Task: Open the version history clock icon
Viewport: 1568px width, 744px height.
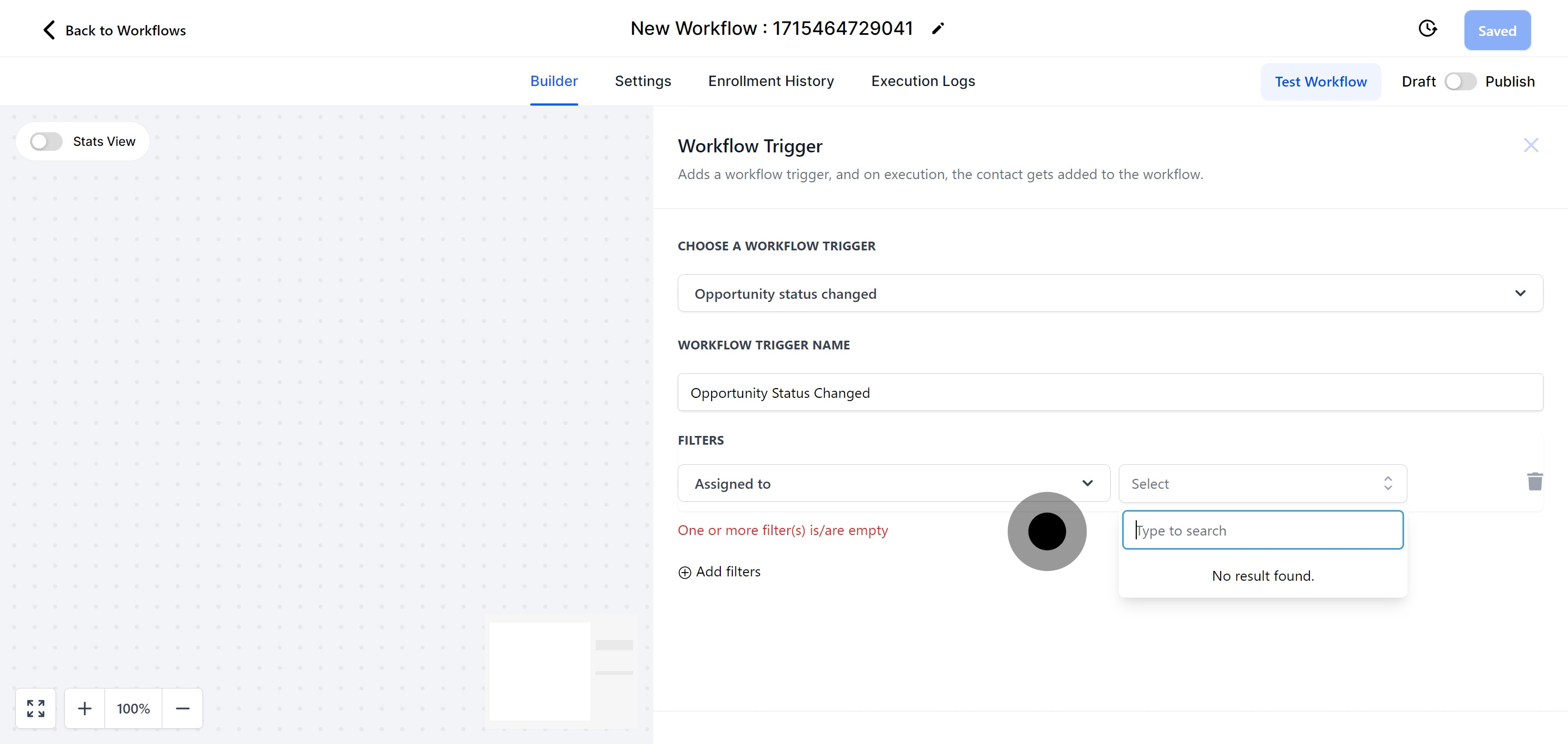Action: [1427, 29]
